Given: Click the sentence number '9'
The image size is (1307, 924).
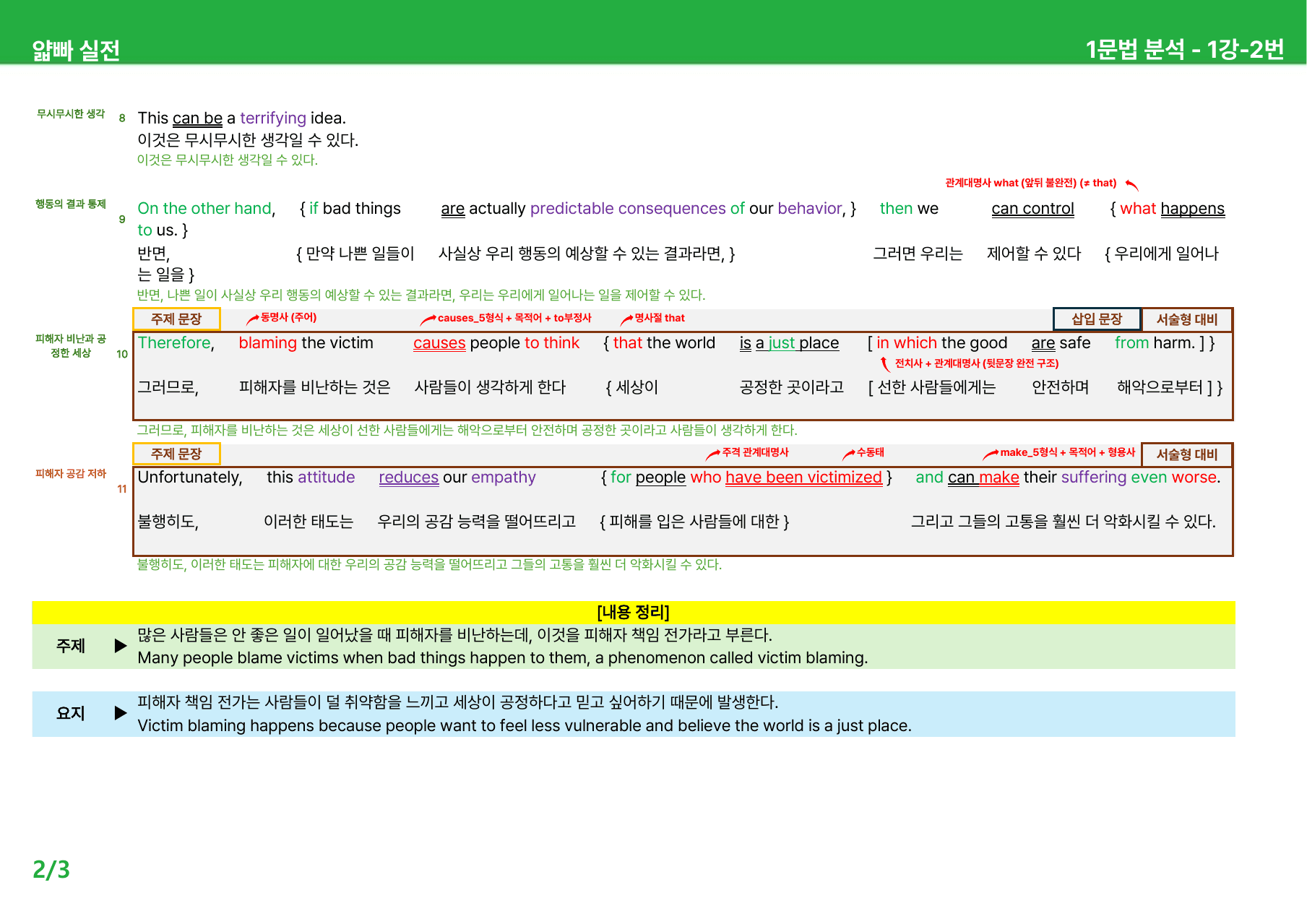Looking at the screenshot, I should (x=122, y=219).
